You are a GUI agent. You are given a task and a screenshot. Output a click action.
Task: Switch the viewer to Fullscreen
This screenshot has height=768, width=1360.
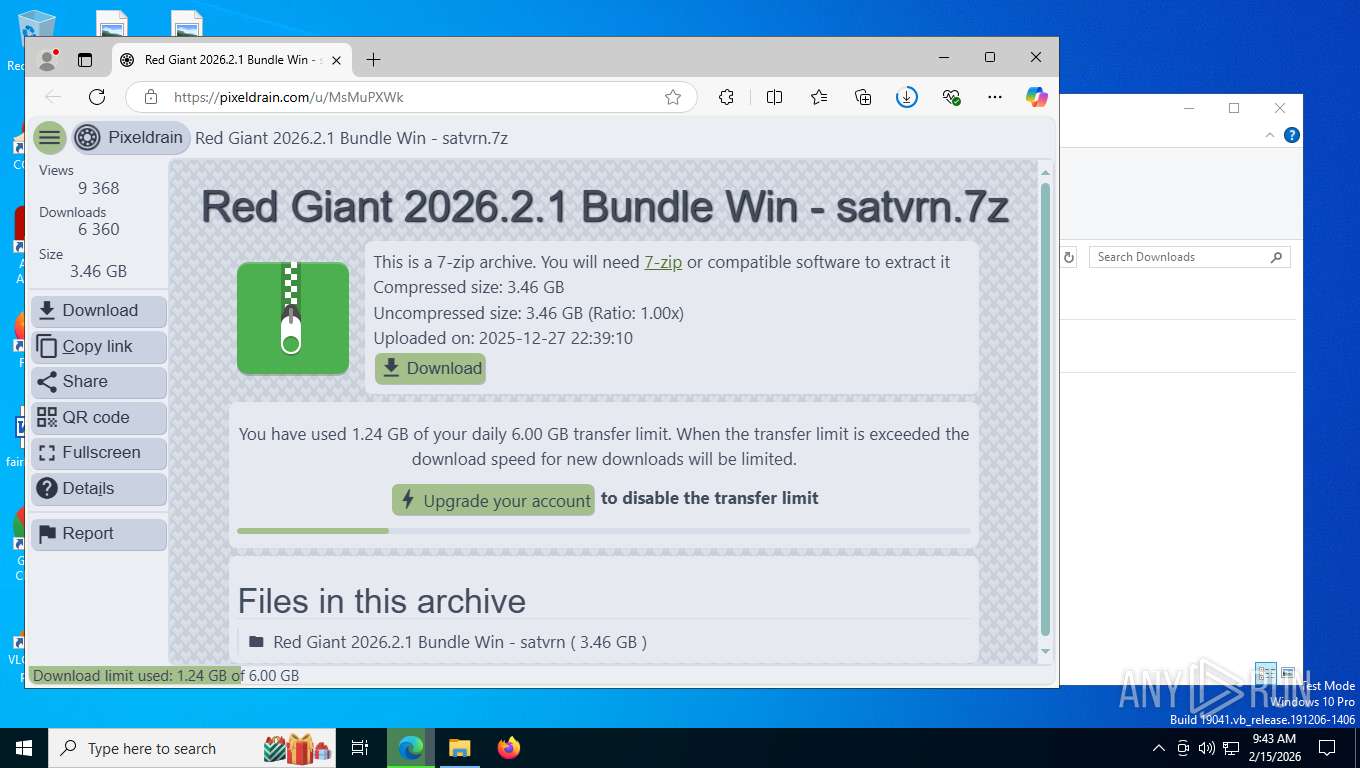point(99,453)
